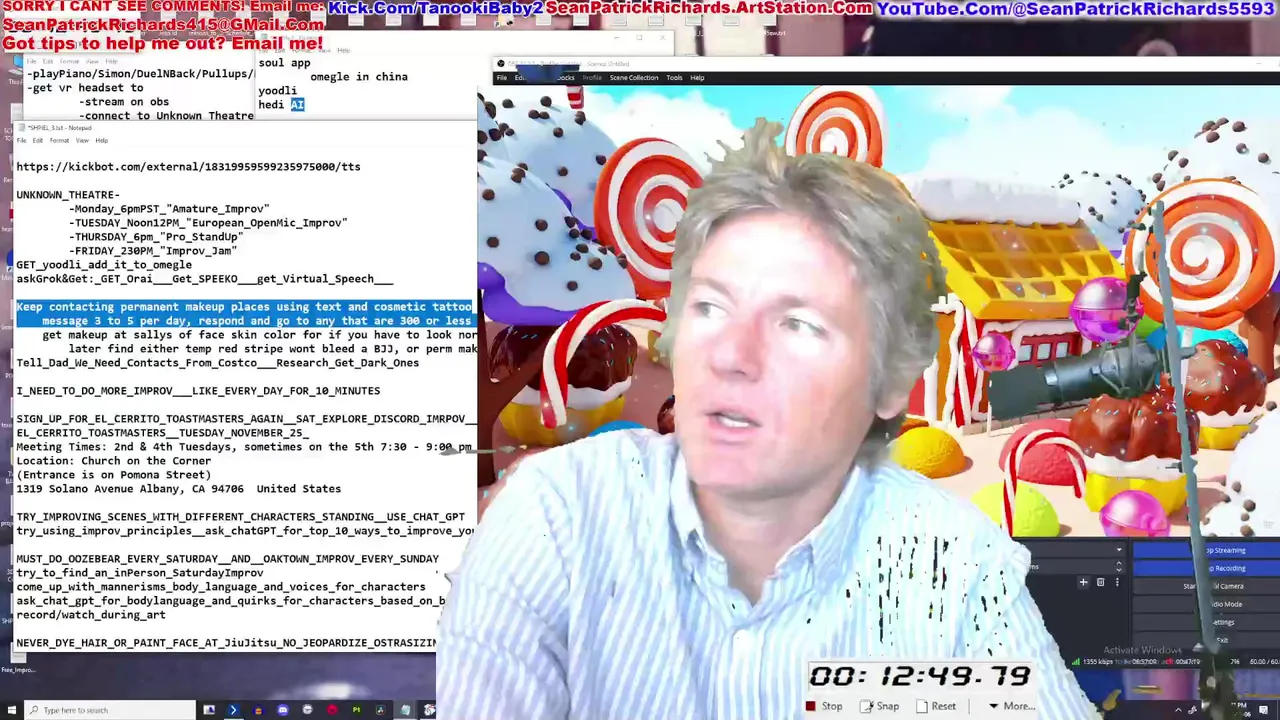The width and height of the screenshot is (1280, 720).
Task: Click the Monday 6pmPST Amature_Improv line
Action: [x=169, y=209]
